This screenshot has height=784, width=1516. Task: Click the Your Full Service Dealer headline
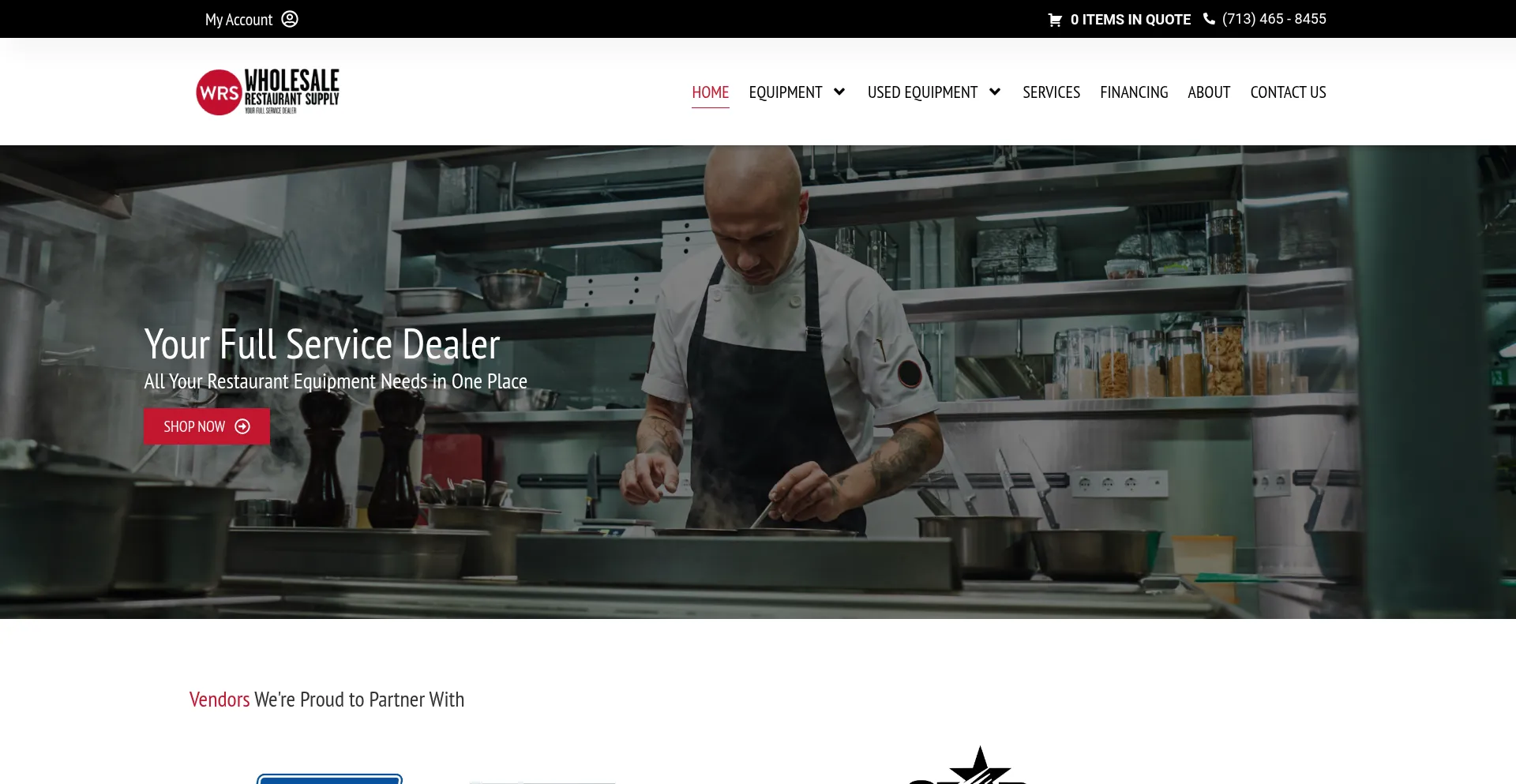point(322,345)
